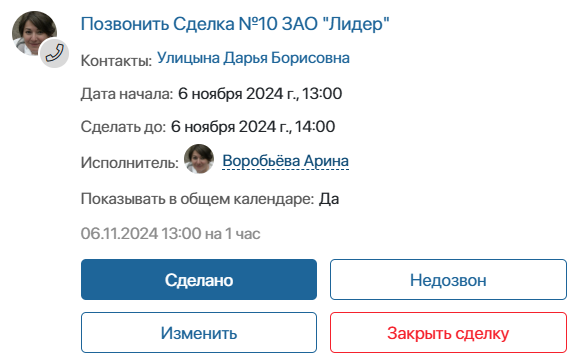Image resolution: width=578 pixels, height=364 pixels.
Task: Click the small executor avatar picture
Action: pos(199,159)
